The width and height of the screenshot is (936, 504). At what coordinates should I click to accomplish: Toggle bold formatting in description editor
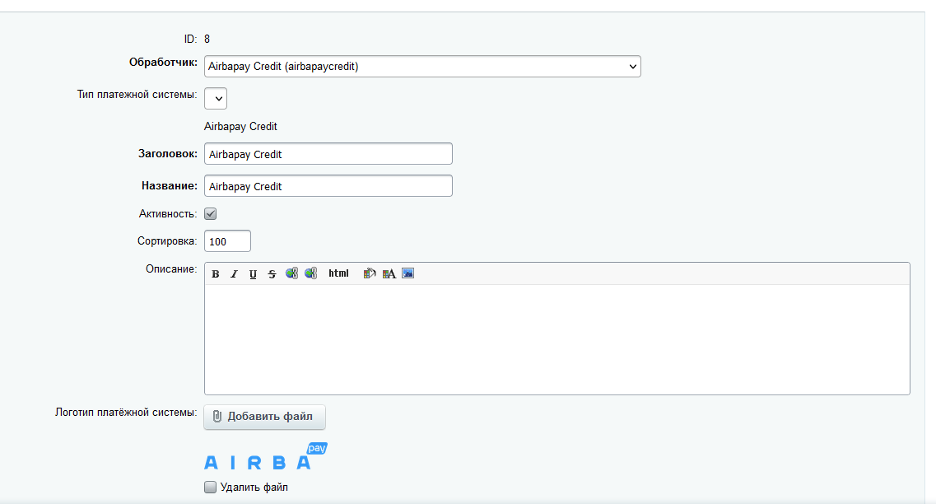(215, 274)
